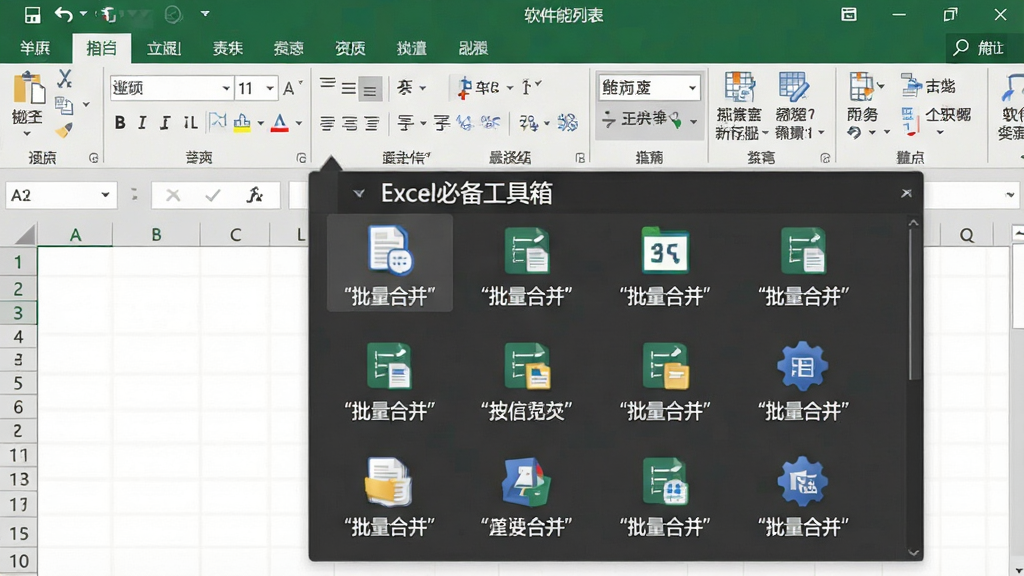Open the ribbon tab labeled 资质
1024x576 pixels.
[350, 48]
